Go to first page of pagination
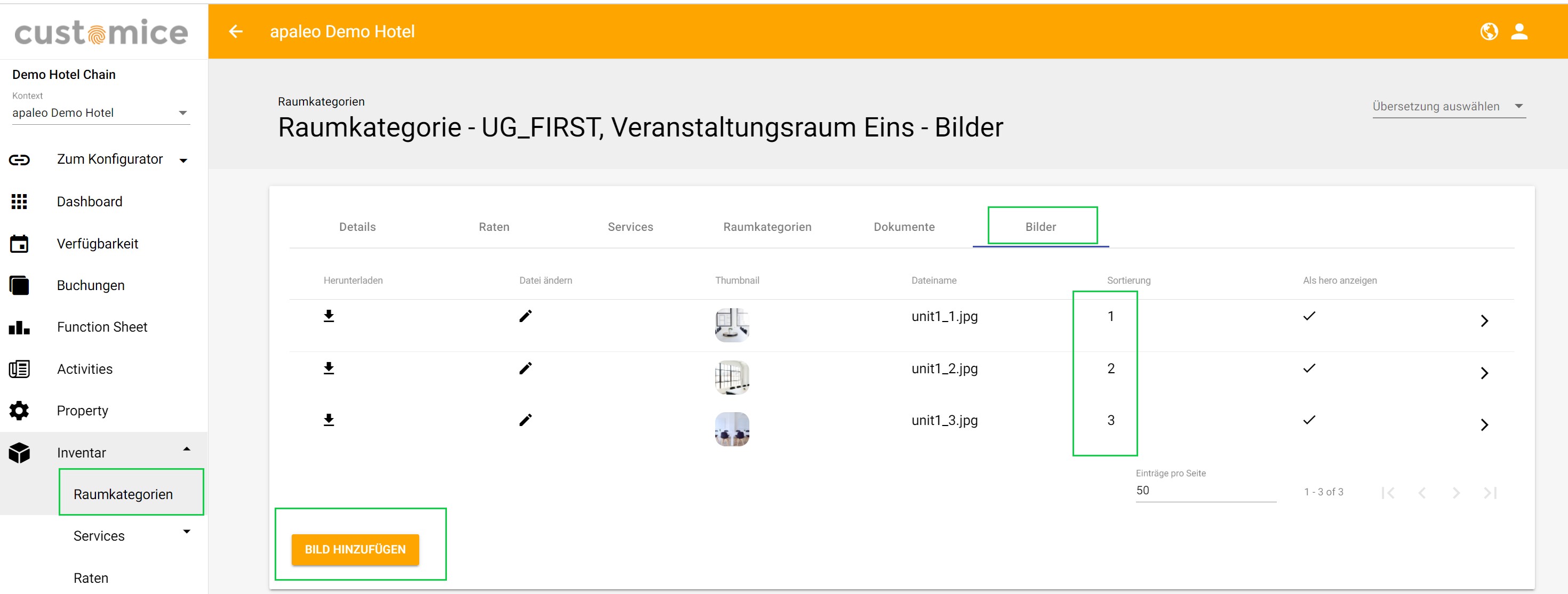The width and height of the screenshot is (1568, 594). [1388, 492]
